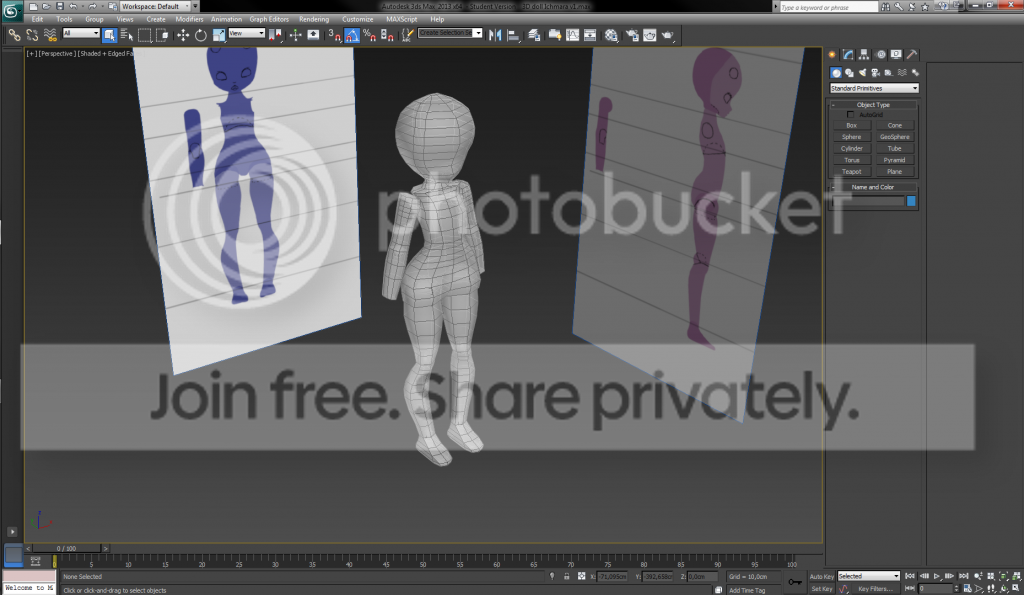The image size is (1024, 595).
Task: Select the Select and Move tool
Action: point(183,35)
